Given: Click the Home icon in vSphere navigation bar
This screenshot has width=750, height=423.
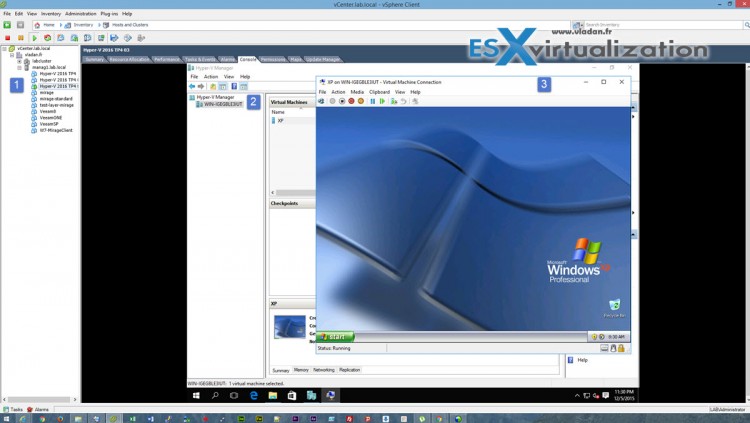Looking at the screenshot, I should coord(37,25).
